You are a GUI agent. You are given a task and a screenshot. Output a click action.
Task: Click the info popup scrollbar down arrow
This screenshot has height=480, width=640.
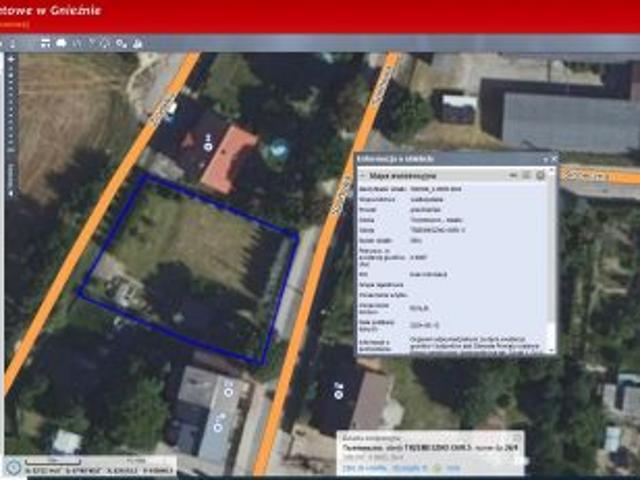pyautogui.click(x=551, y=350)
